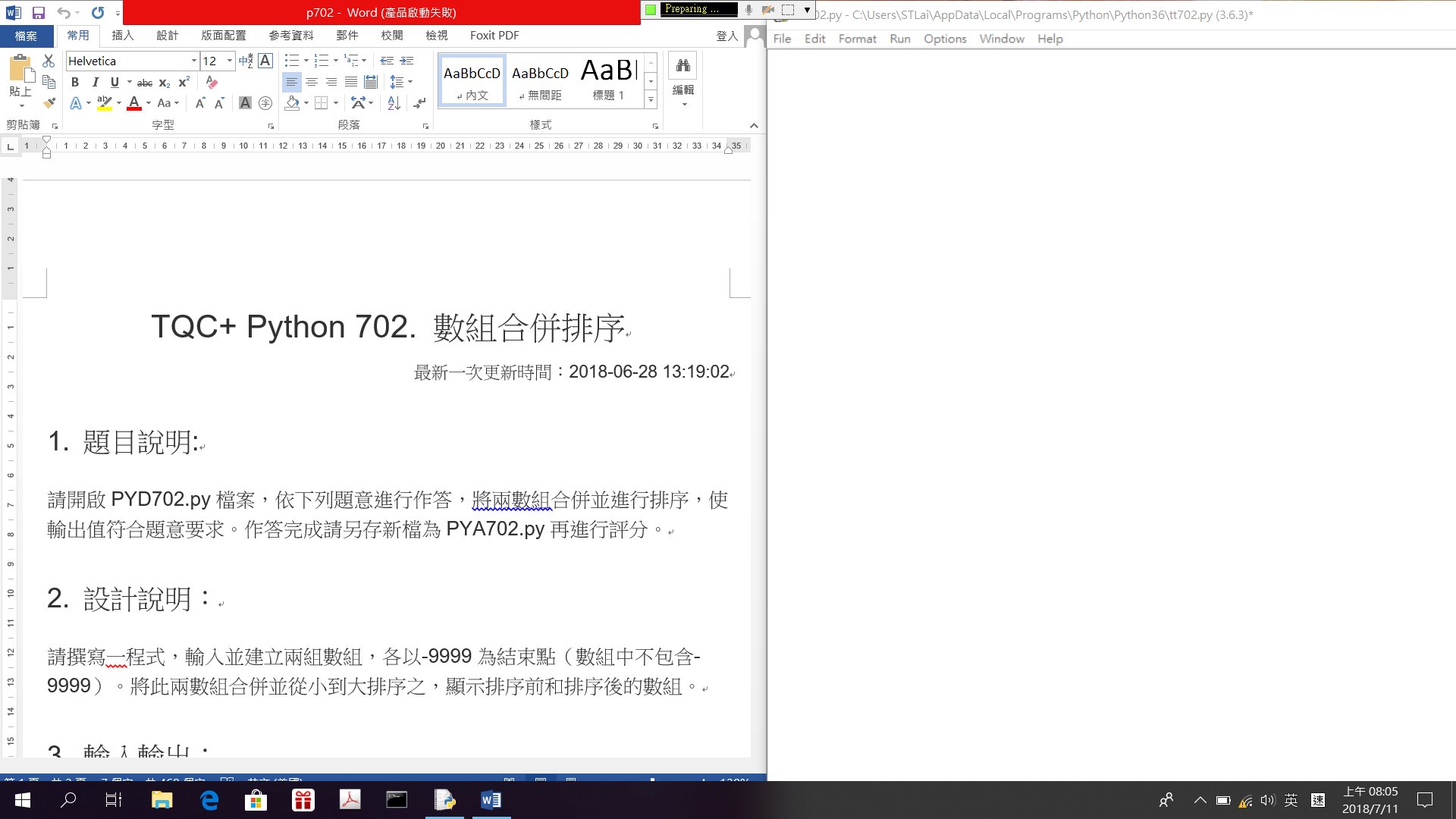
Task: Click the binoculars Editing (編輯) icon
Action: point(683,65)
